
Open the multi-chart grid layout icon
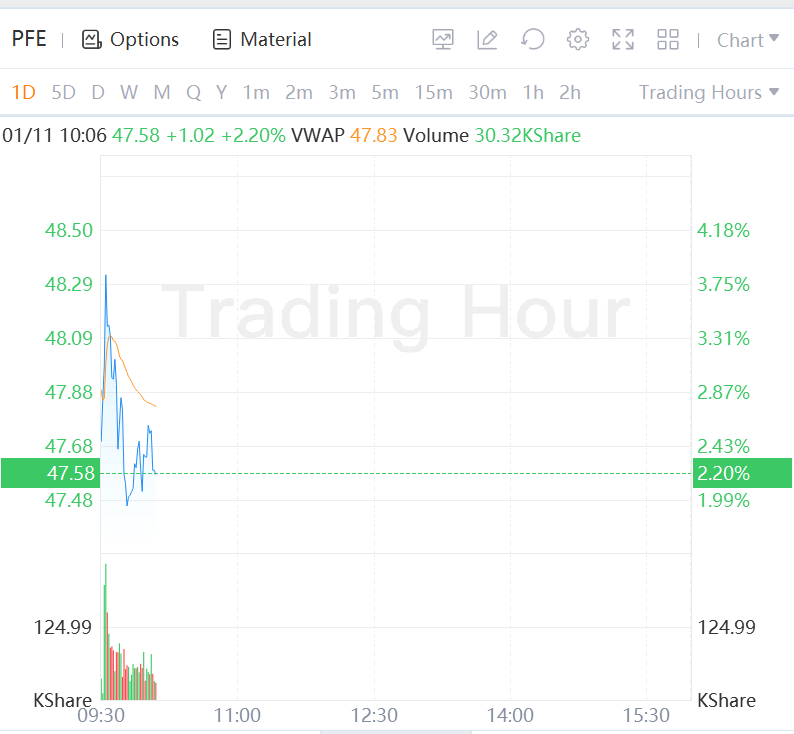668,40
